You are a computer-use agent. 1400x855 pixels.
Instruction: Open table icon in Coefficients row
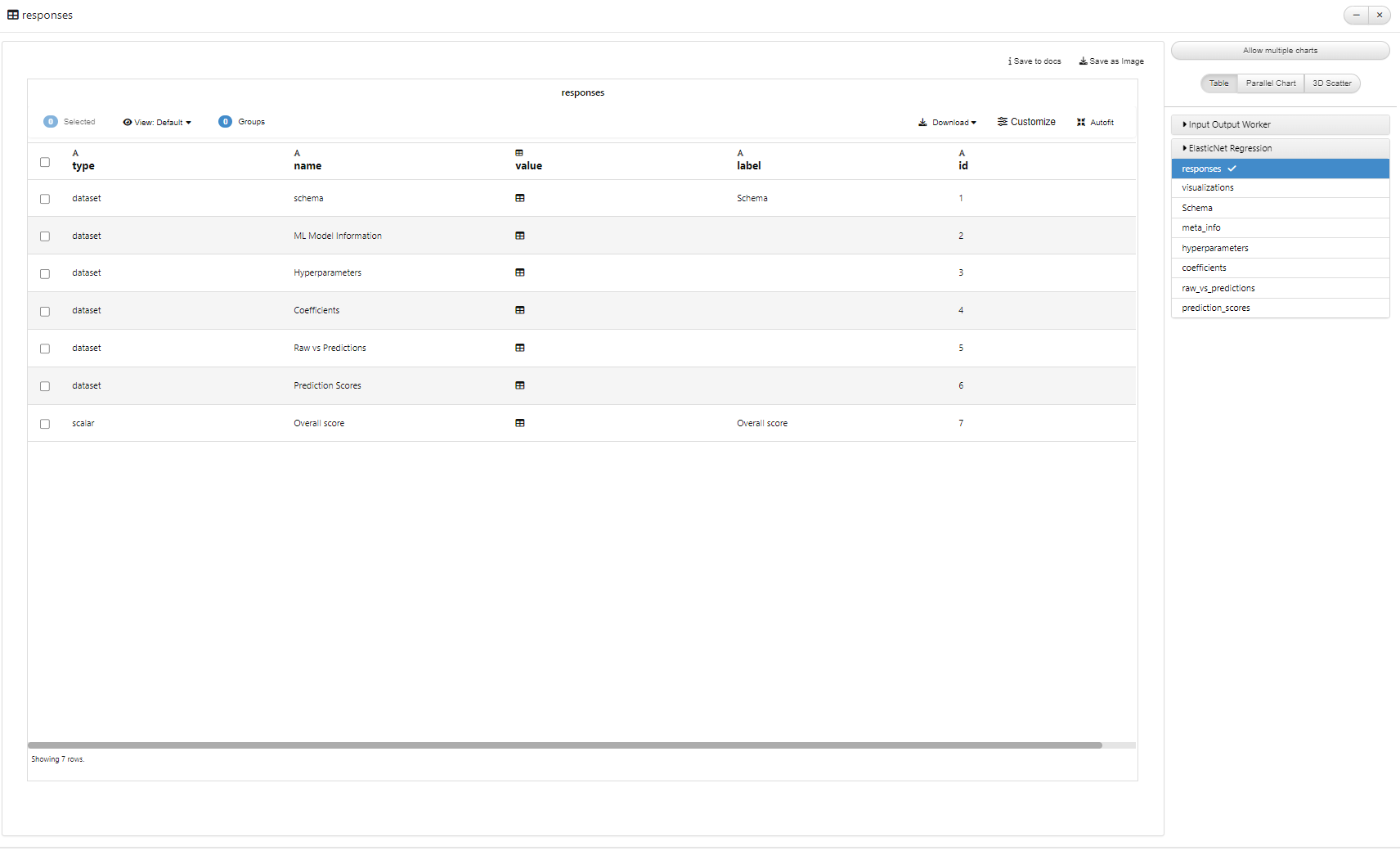click(519, 310)
